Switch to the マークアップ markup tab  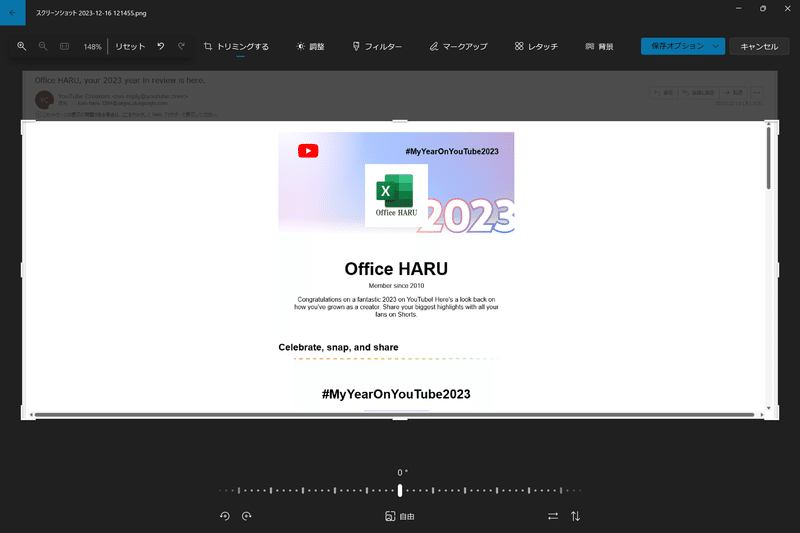pyautogui.click(x=458, y=46)
